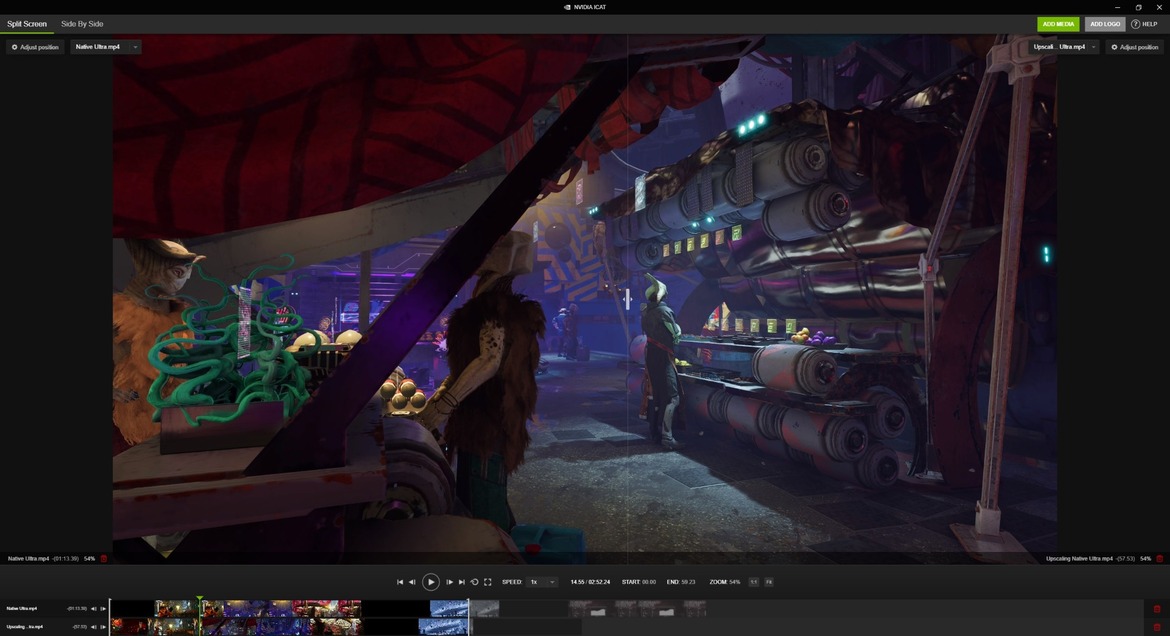Open the SPEED 1x dropdown

pos(542,582)
